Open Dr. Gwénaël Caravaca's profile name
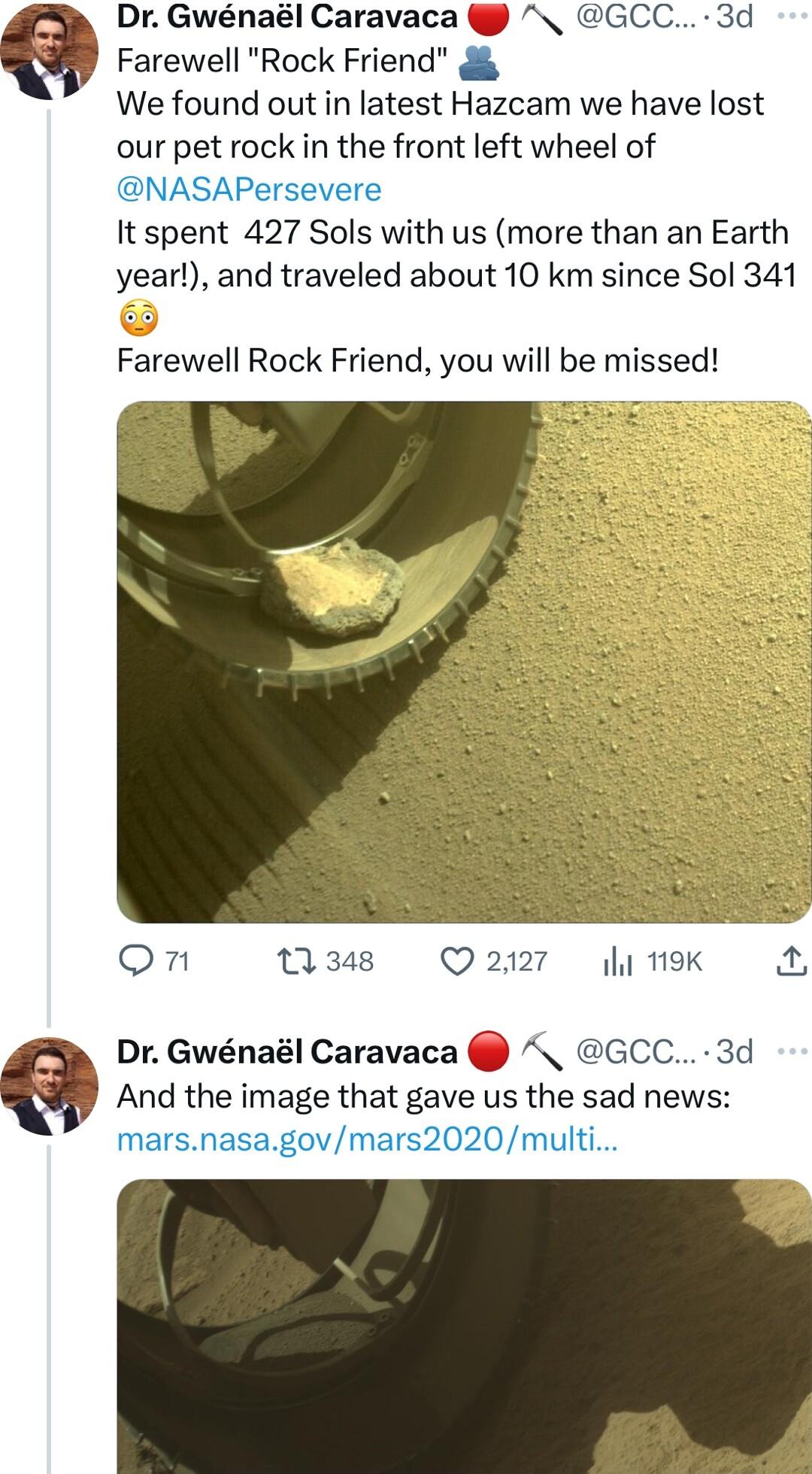Image resolution: width=812 pixels, height=1474 pixels. click(284, 17)
